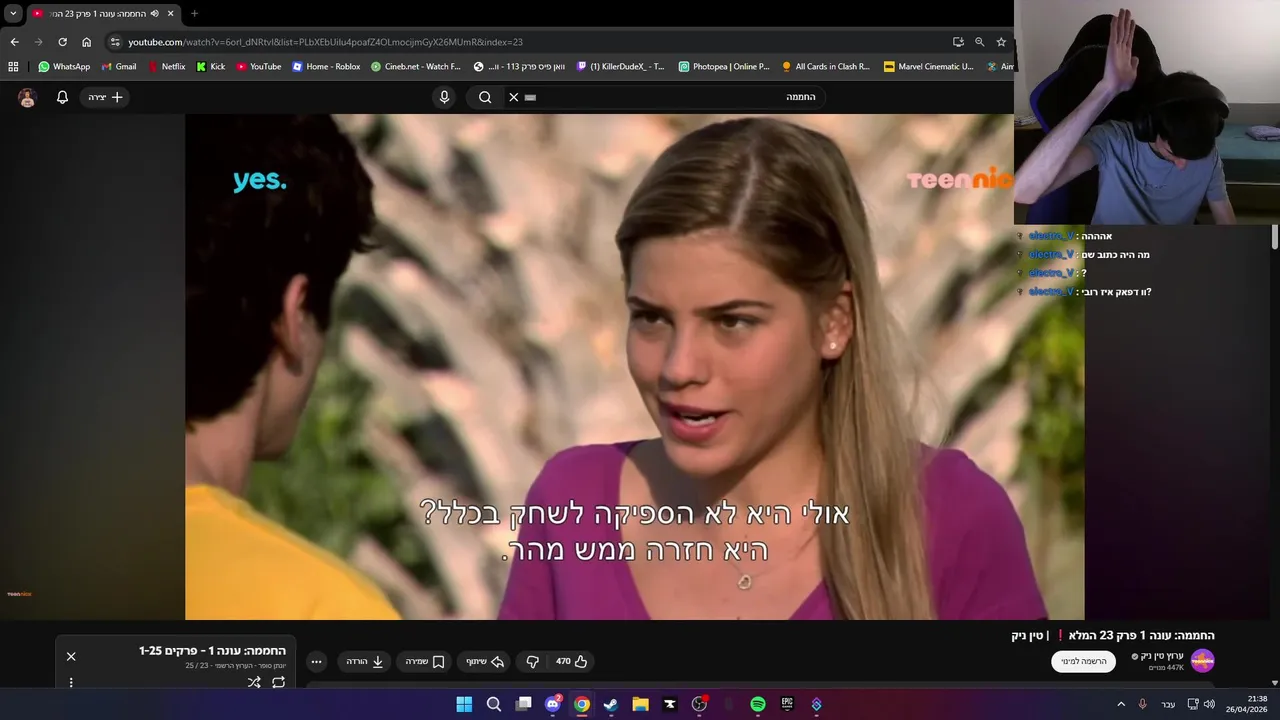Bookmark this page with the star icon
1280x720 pixels.
pos(1001,42)
